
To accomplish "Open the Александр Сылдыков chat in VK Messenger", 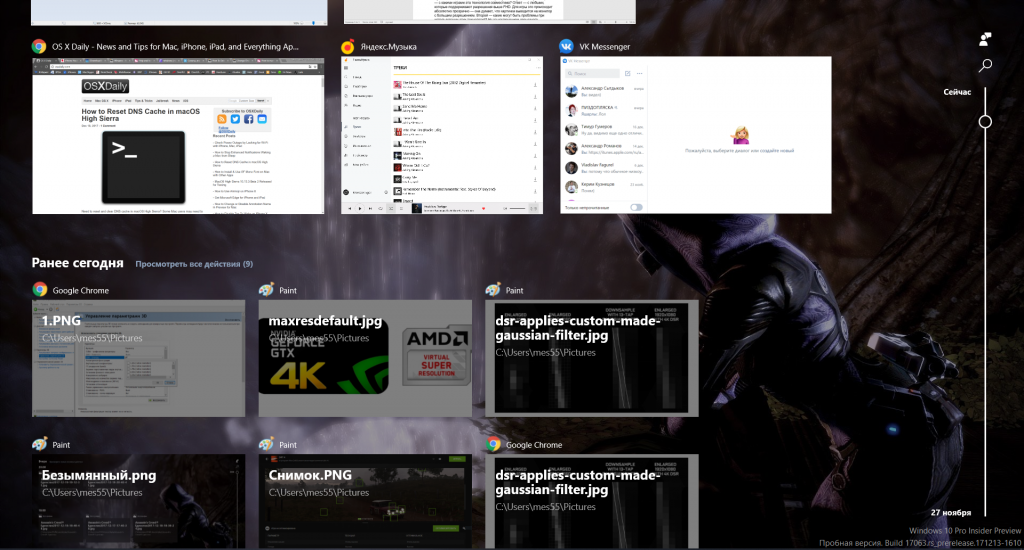I will (x=604, y=91).
